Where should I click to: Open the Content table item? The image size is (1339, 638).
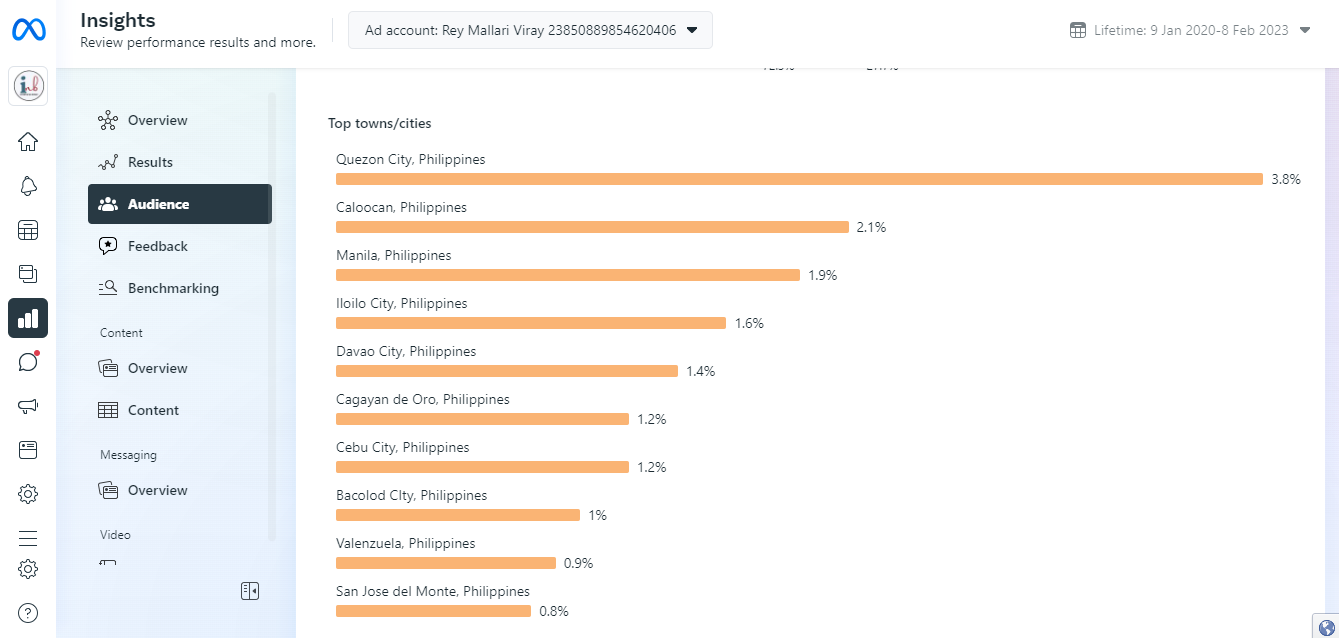point(152,410)
